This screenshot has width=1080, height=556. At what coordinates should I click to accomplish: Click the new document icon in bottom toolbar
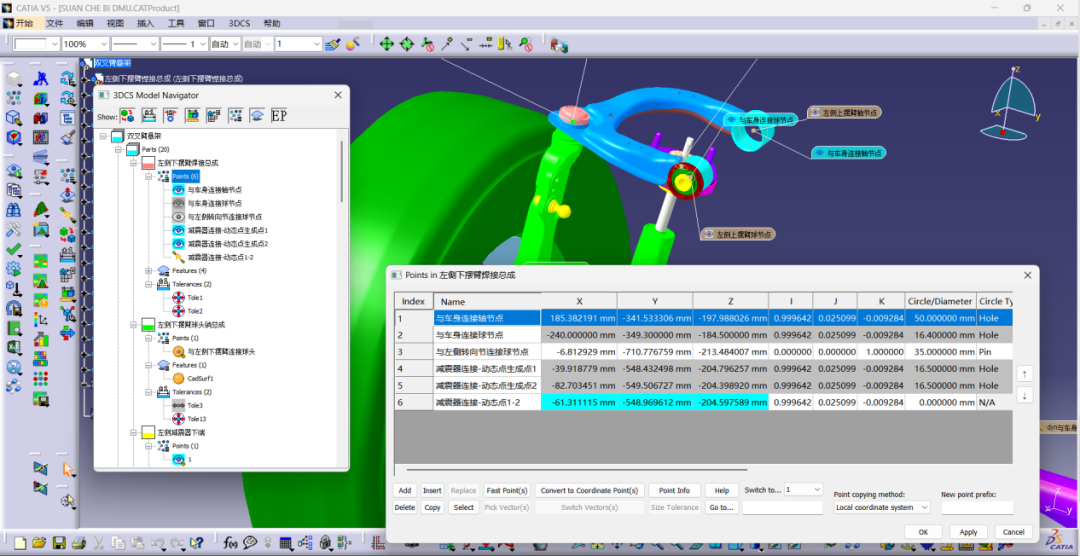pyautogui.click(x=20, y=543)
